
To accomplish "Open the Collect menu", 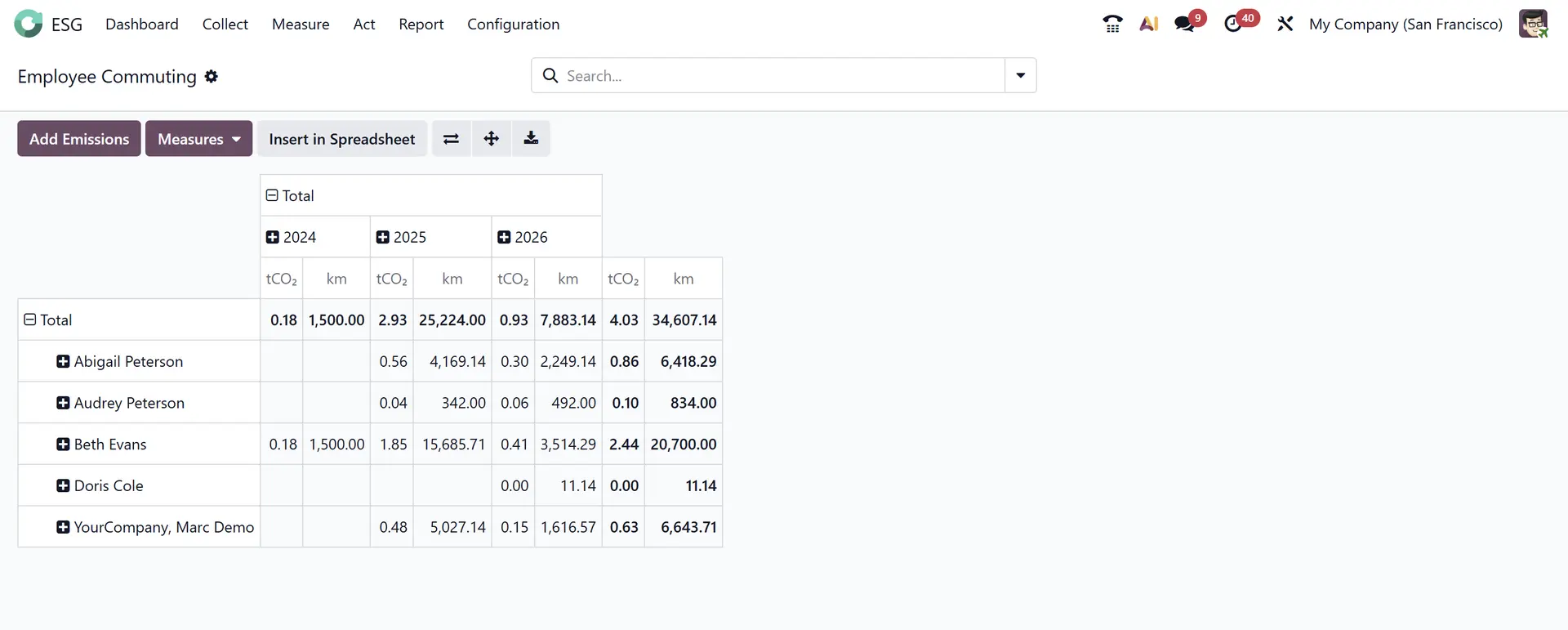I will click(x=225, y=25).
